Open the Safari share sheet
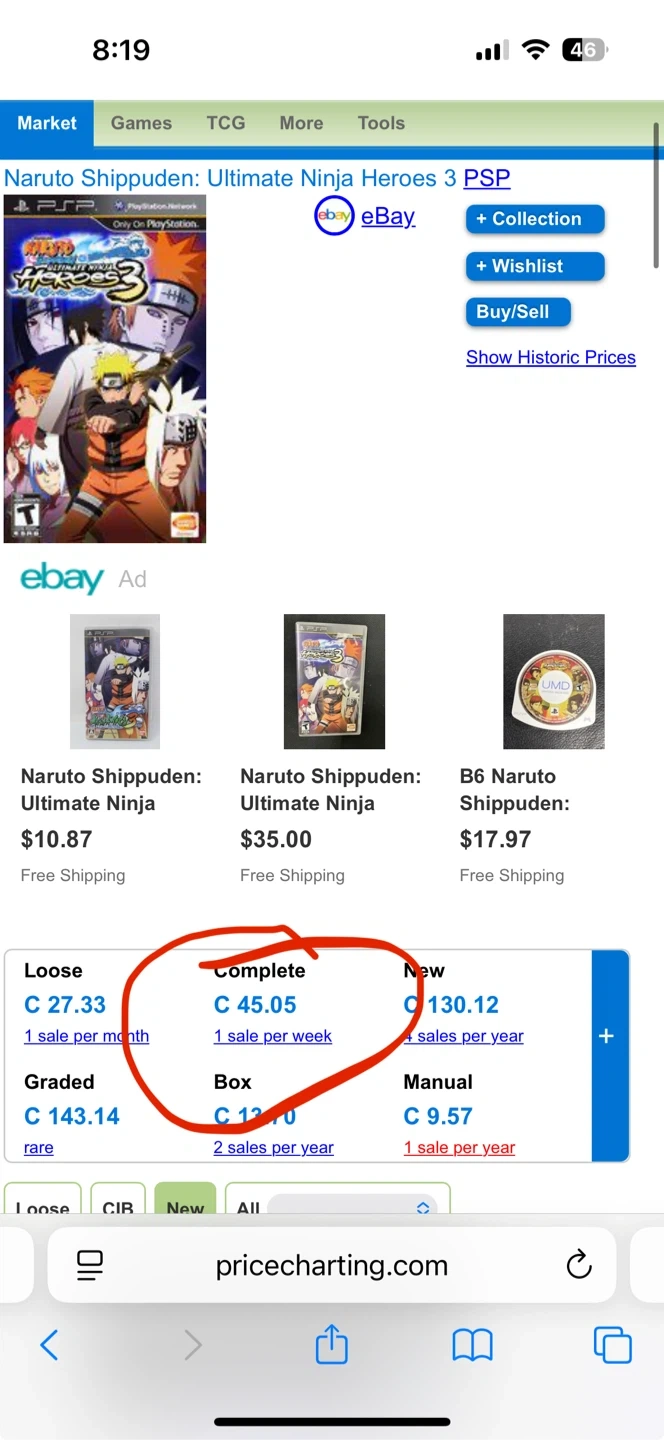Viewport: 664px width, 1440px height. [331, 1345]
